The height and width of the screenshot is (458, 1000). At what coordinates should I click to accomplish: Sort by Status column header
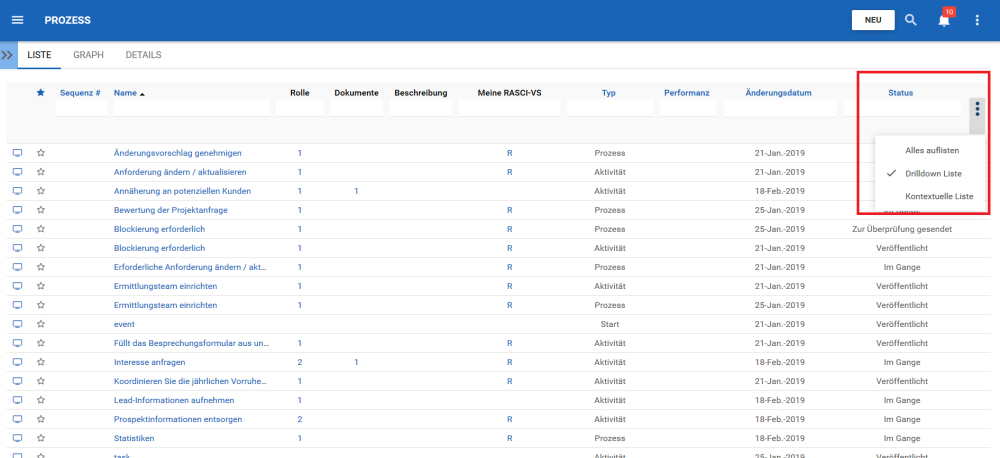coord(900,93)
